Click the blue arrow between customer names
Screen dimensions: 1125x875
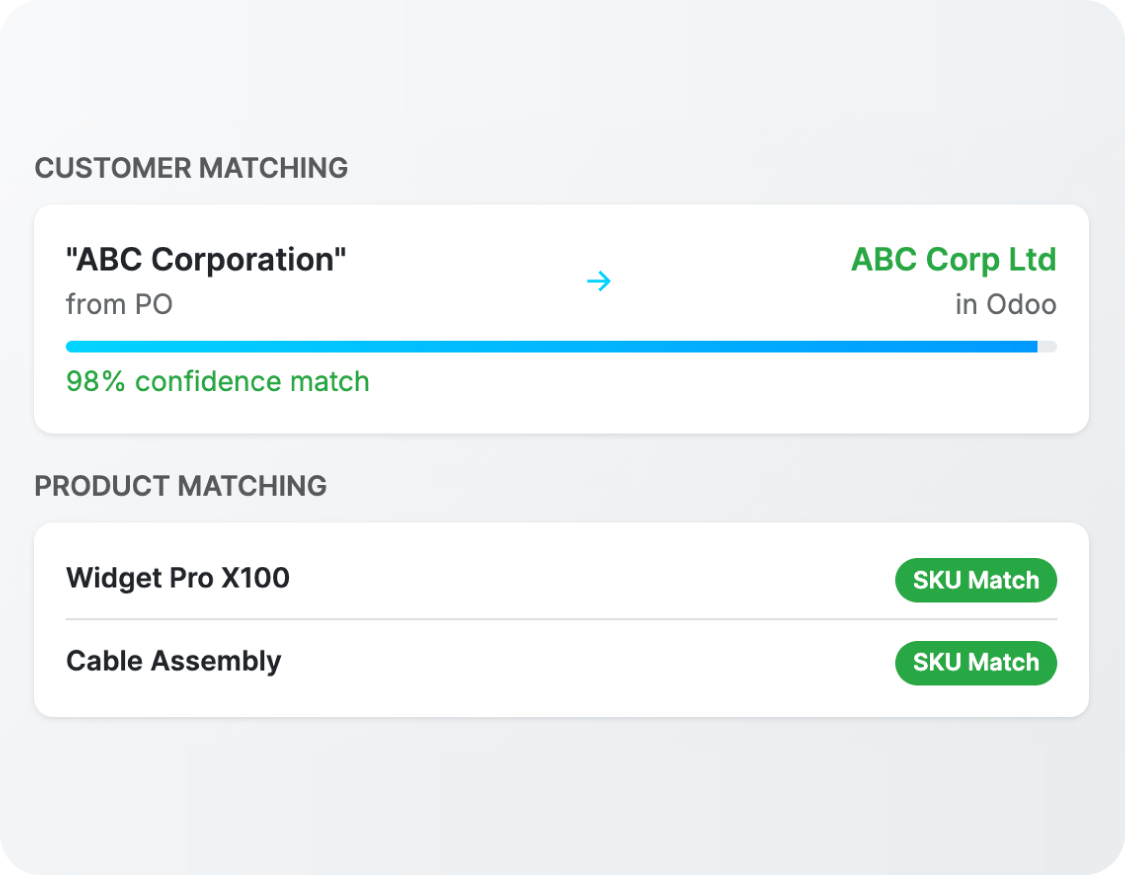pyautogui.click(x=599, y=282)
